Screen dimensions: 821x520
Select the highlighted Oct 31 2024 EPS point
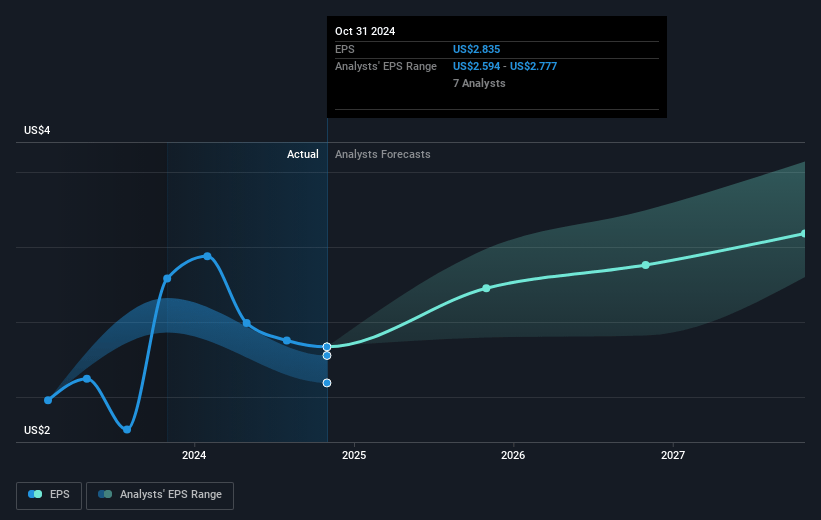[327, 347]
